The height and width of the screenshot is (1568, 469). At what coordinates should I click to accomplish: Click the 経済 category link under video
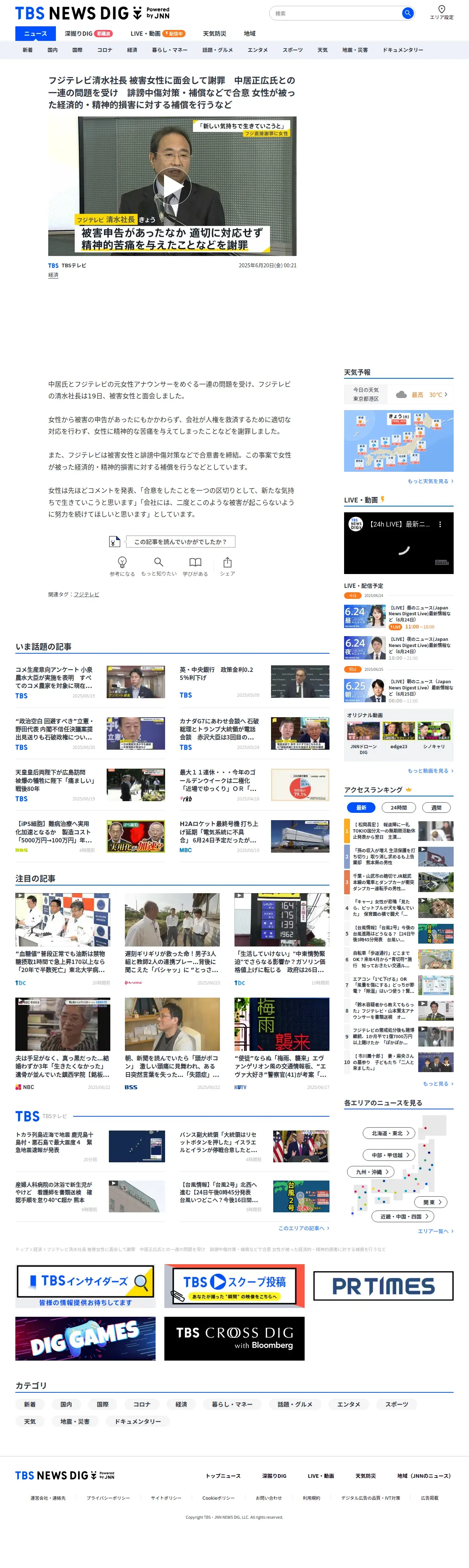click(54, 275)
